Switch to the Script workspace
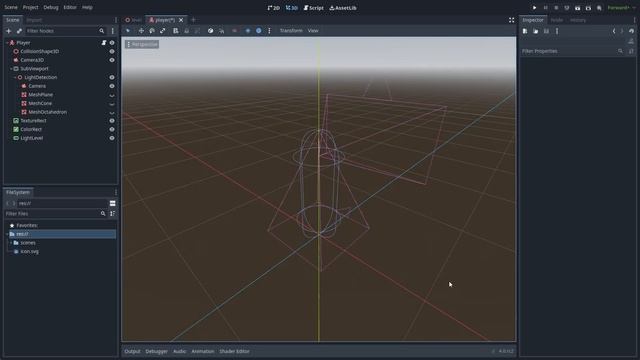640x360 pixels. pyautogui.click(x=313, y=8)
